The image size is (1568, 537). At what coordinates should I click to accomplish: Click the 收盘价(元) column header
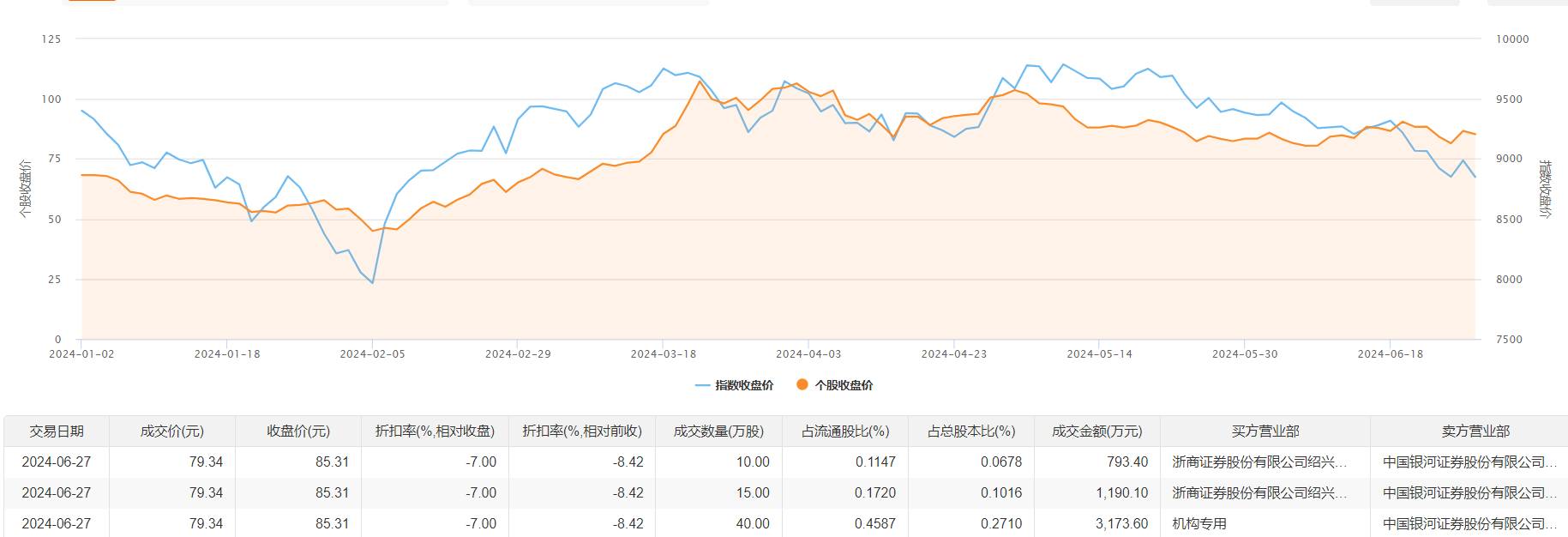298,431
